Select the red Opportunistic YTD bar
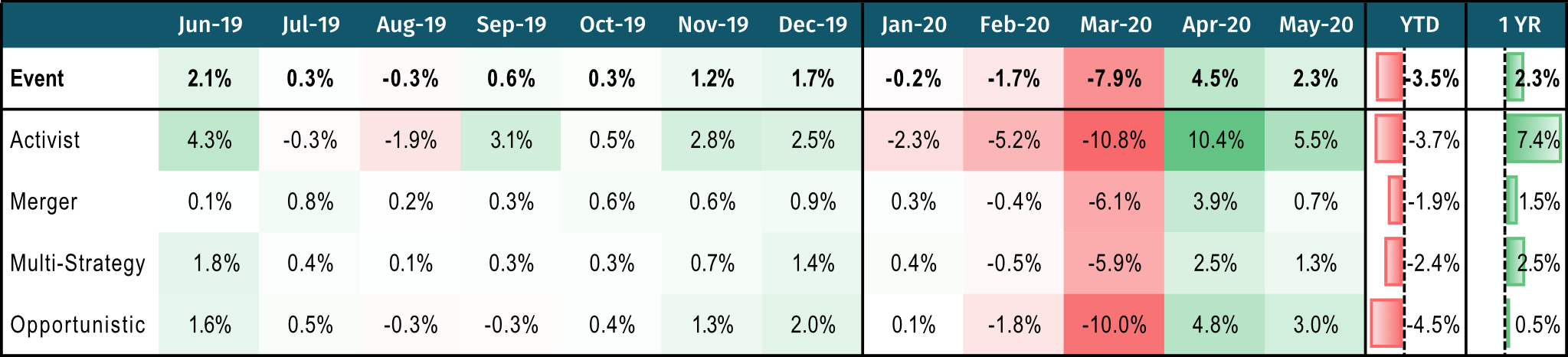The width and height of the screenshot is (1568, 357). (x=1386, y=323)
